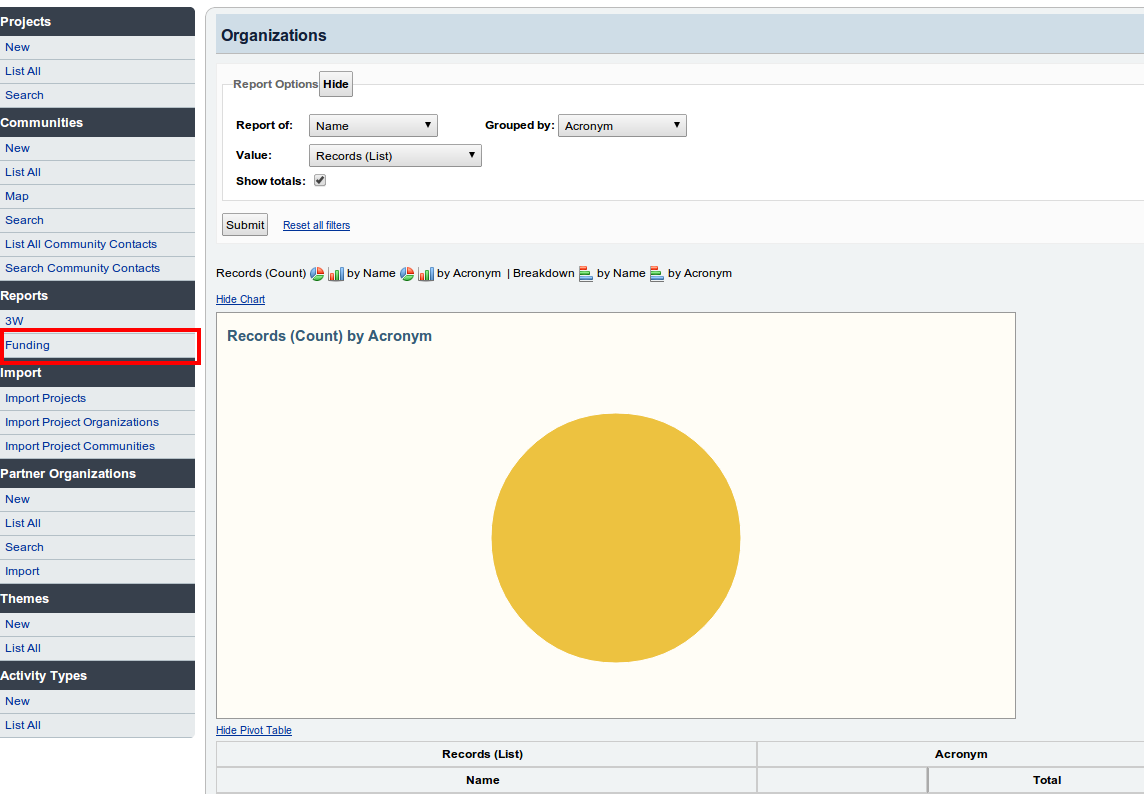Screen dimensions: 1144x794
Task: Click the bar chart icon for by Acronym
Action: point(426,274)
